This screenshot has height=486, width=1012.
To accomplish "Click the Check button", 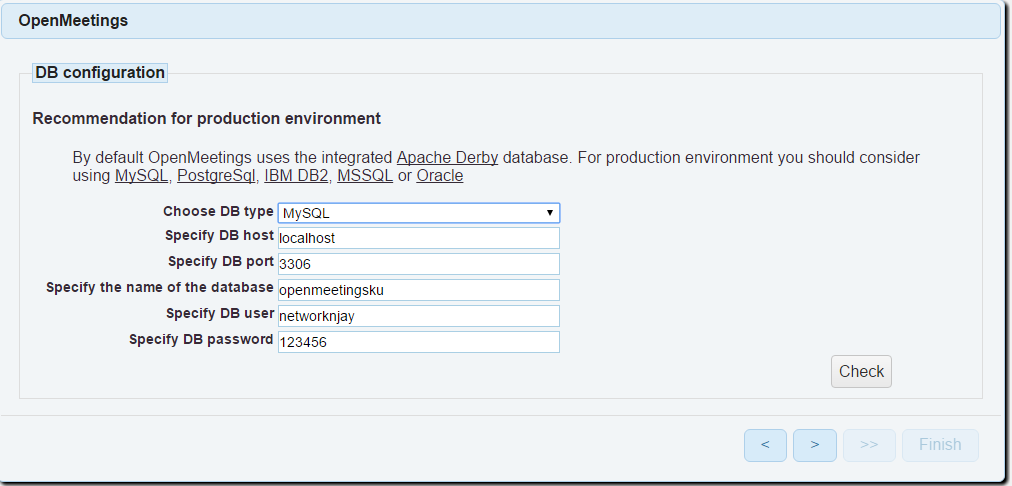I will [861, 371].
